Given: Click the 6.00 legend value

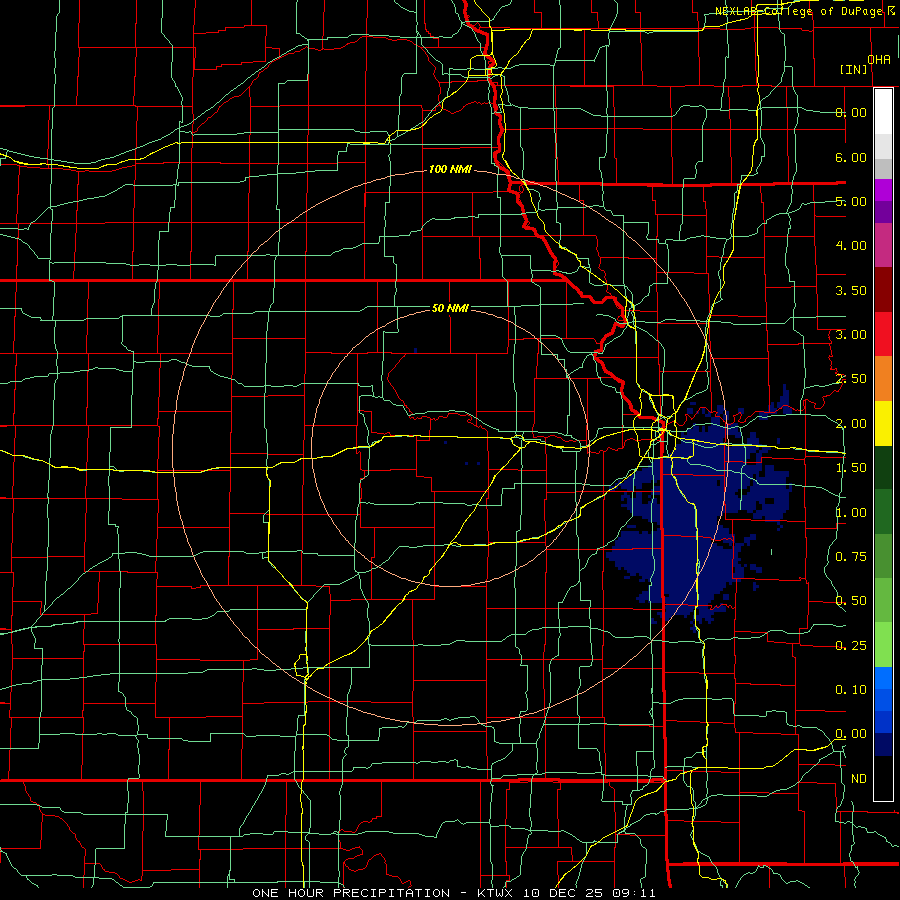Looking at the screenshot, I should click(x=851, y=157).
